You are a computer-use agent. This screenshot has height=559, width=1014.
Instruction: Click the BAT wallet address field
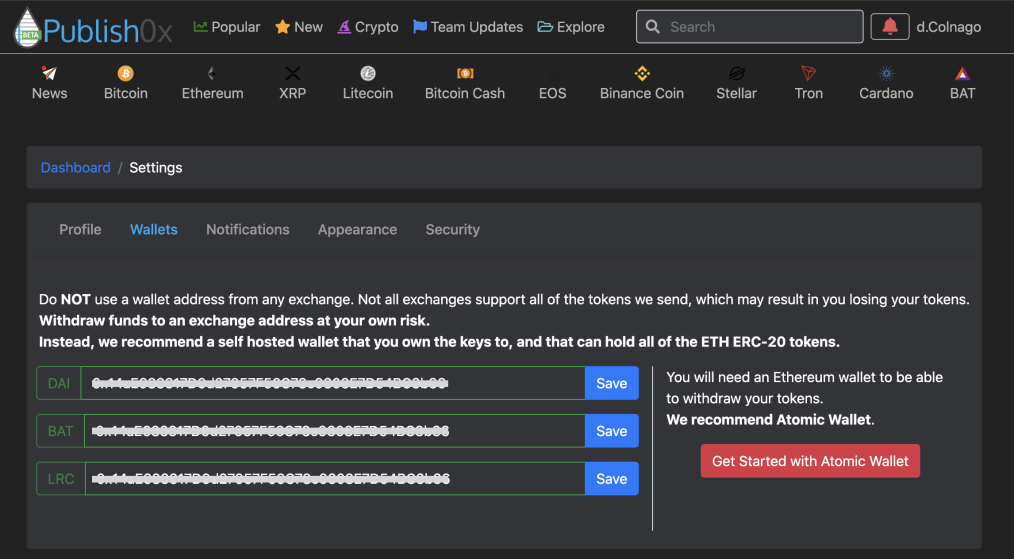click(335, 431)
